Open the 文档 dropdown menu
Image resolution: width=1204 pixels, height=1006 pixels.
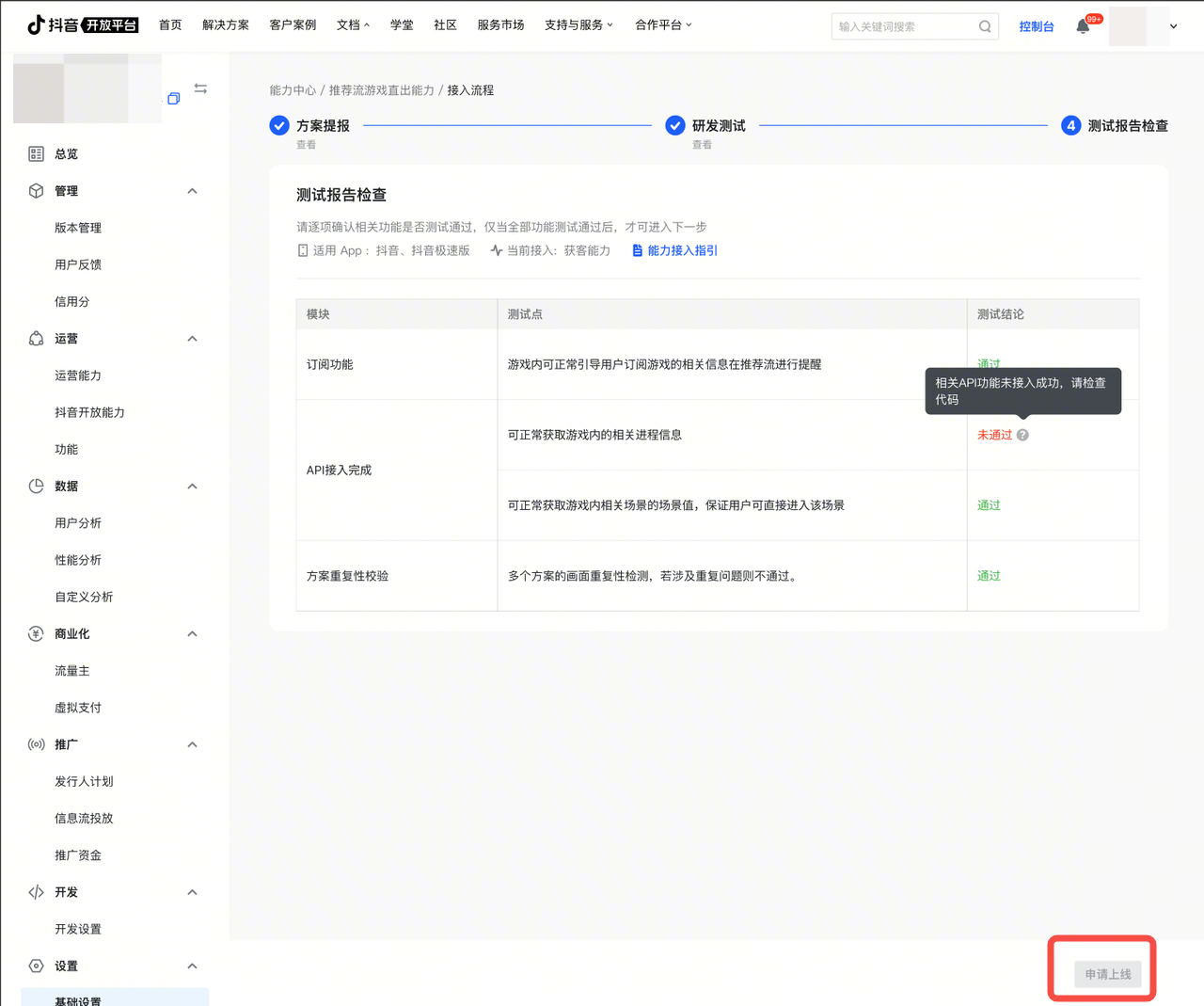click(353, 25)
